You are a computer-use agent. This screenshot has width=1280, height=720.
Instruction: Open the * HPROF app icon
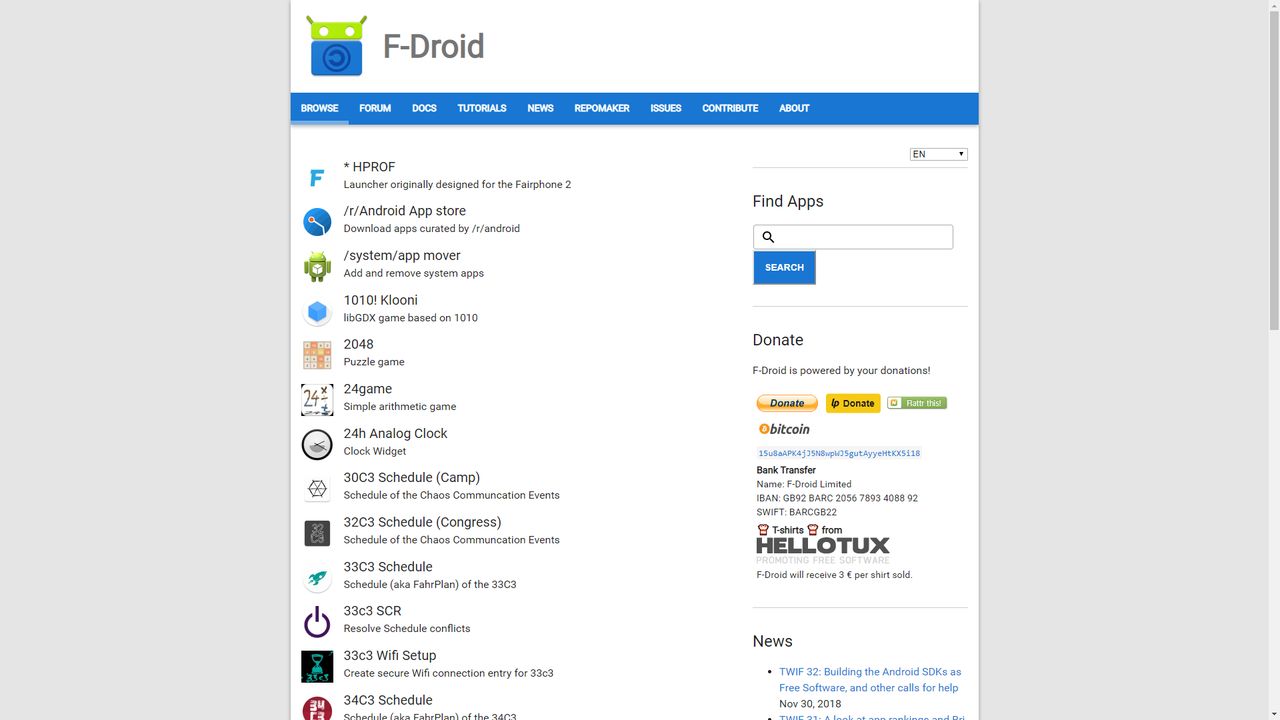pyautogui.click(x=317, y=178)
